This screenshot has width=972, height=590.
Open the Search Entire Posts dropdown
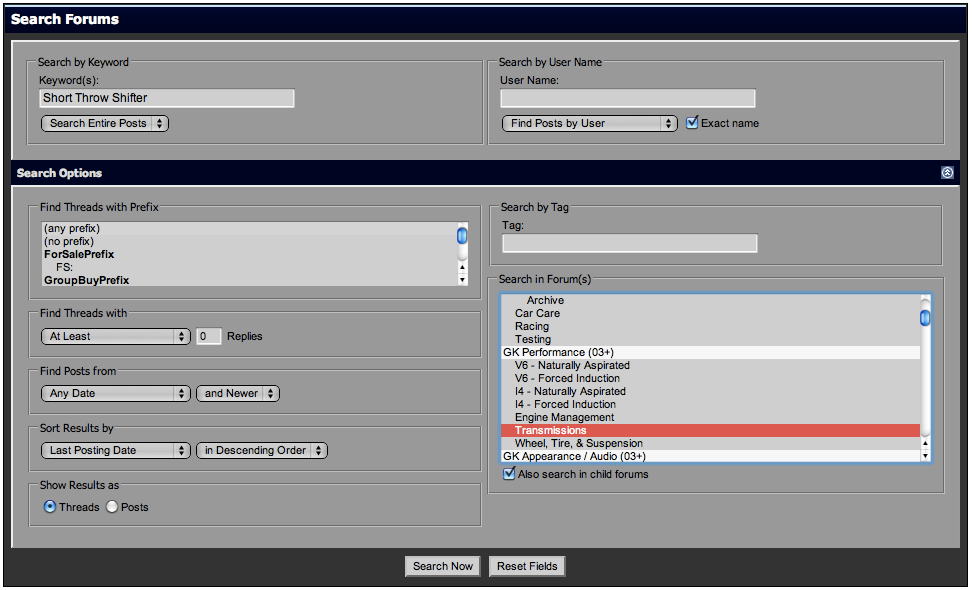coord(105,123)
